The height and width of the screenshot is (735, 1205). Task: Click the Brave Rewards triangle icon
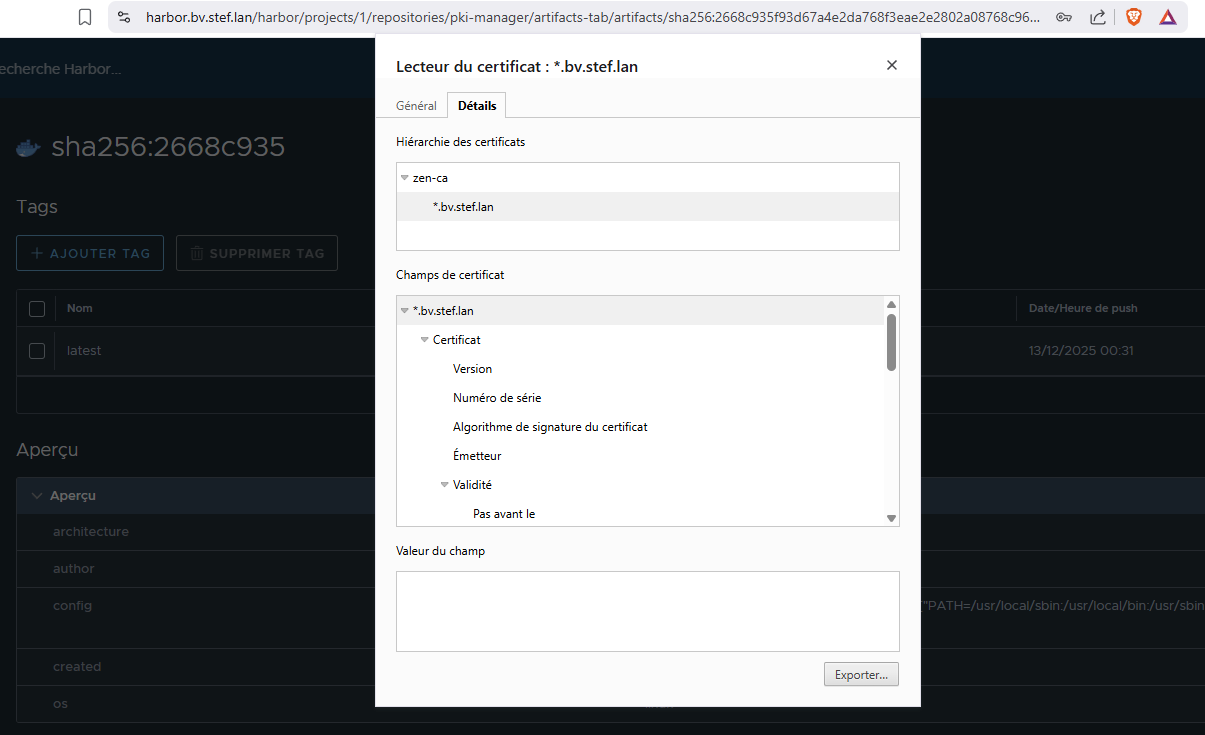click(x=1168, y=17)
